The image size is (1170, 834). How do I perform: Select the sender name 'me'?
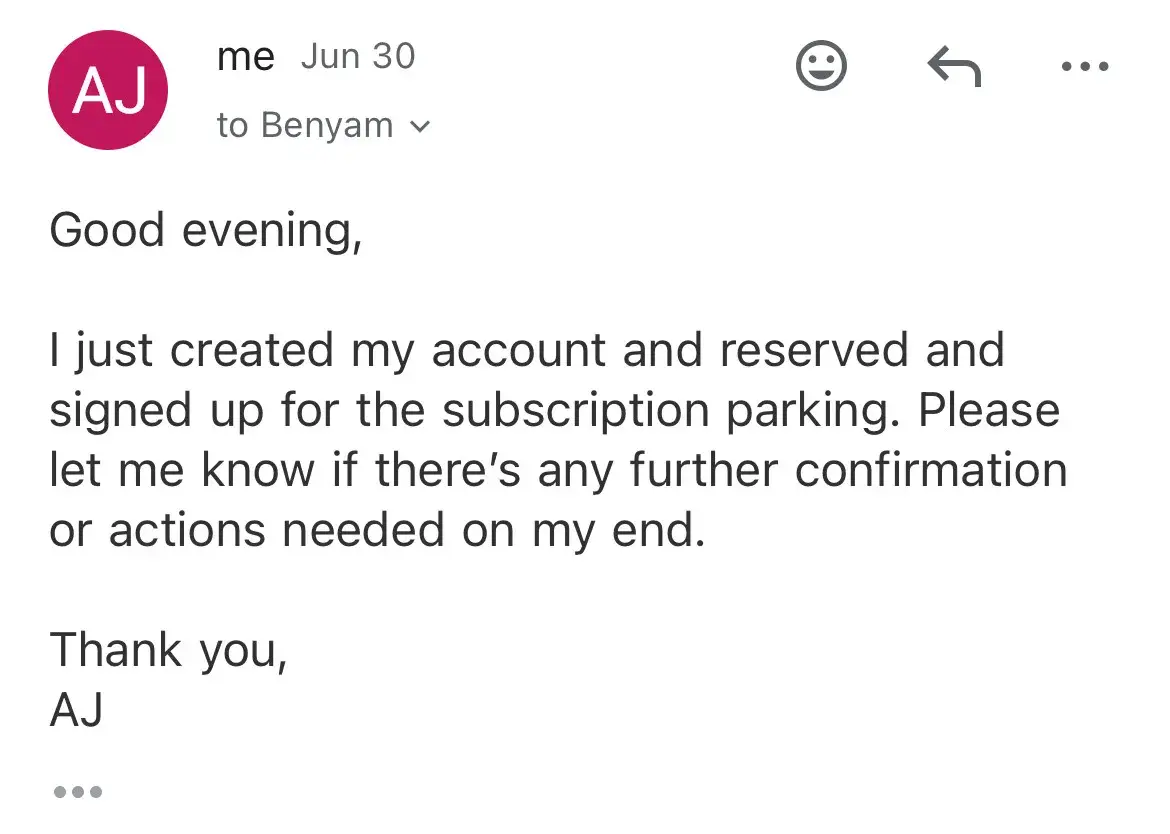pyautogui.click(x=245, y=57)
